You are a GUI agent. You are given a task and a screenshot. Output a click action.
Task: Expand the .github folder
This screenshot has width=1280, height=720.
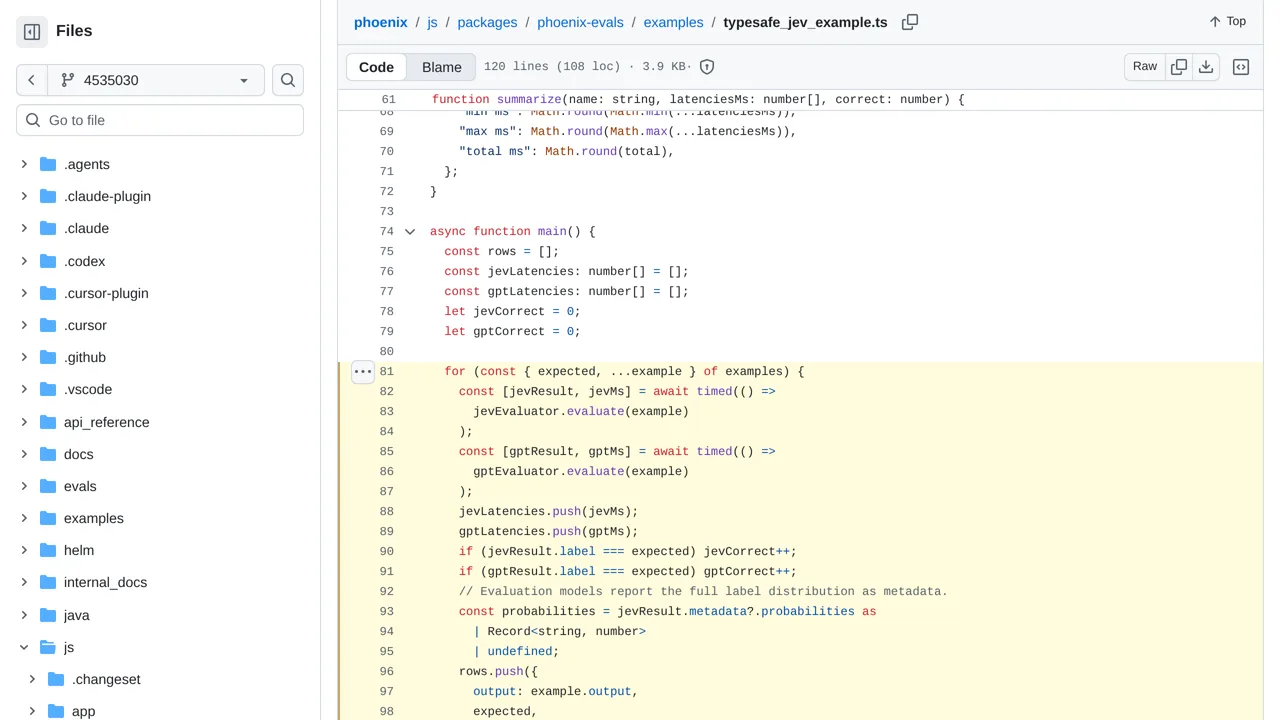pos(24,357)
